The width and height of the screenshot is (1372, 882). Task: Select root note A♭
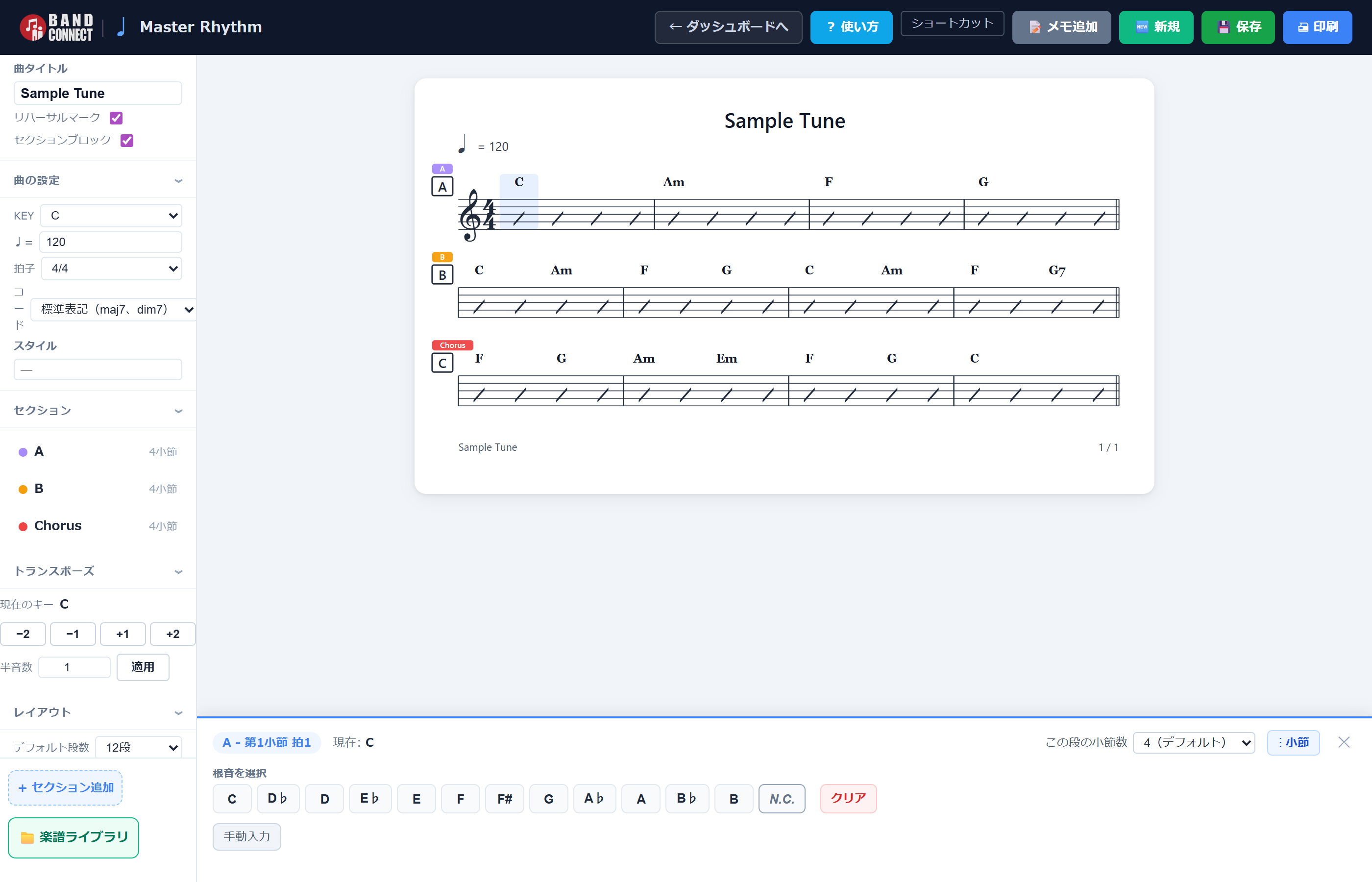pyautogui.click(x=594, y=799)
